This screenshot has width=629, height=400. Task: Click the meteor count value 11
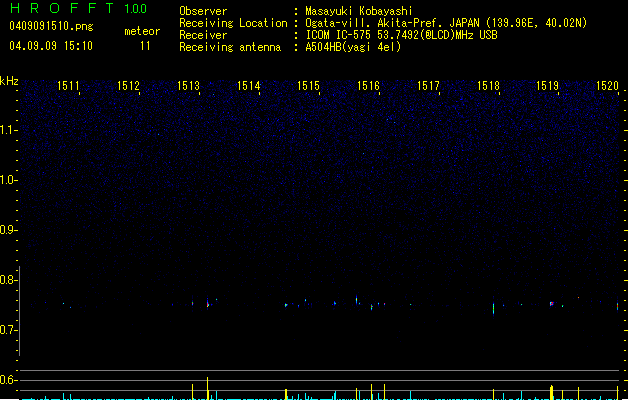[145, 46]
